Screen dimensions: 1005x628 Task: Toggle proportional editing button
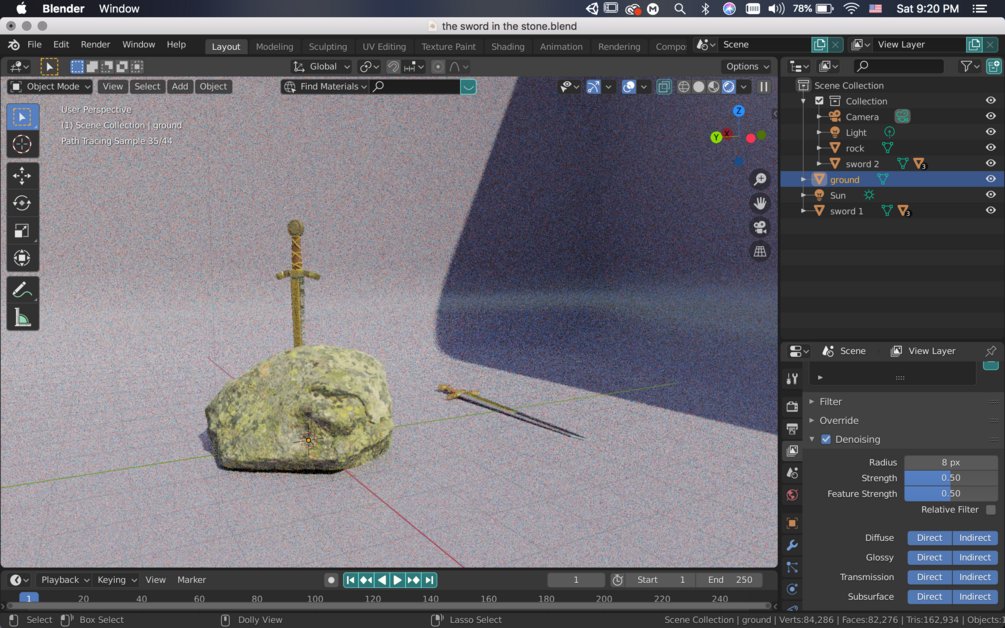438,67
